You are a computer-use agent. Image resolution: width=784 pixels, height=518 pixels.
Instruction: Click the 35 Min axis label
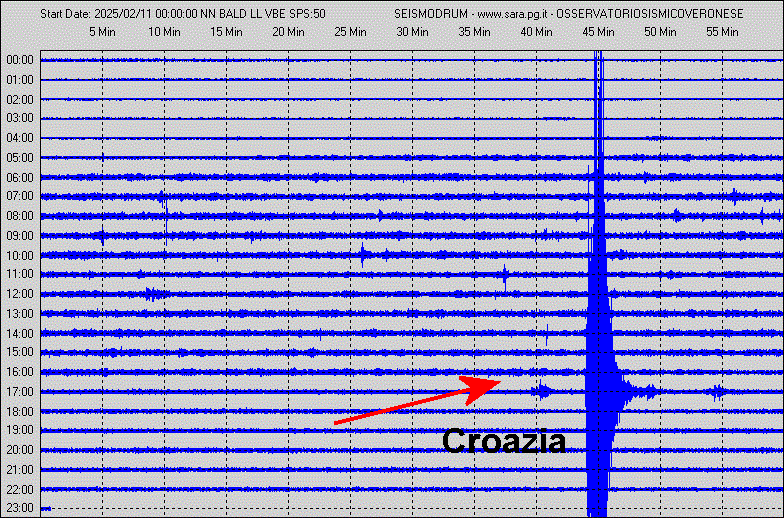[474, 32]
